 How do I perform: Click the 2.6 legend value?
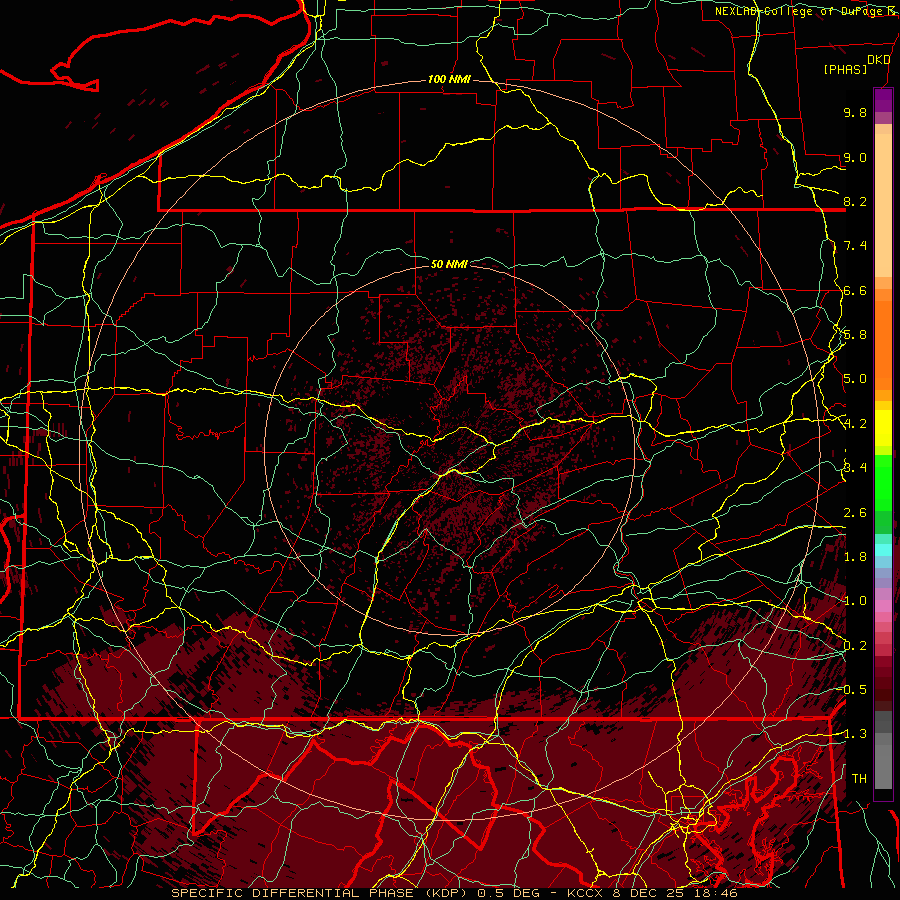tap(855, 513)
